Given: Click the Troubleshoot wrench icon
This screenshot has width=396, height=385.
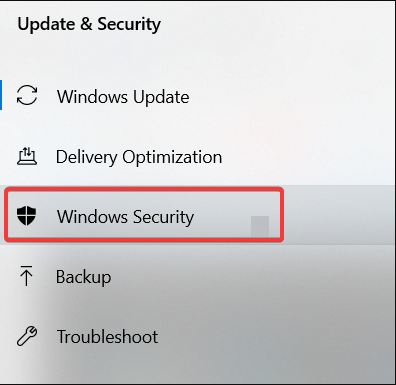Looking at the screenshot, I should point(27,336).
